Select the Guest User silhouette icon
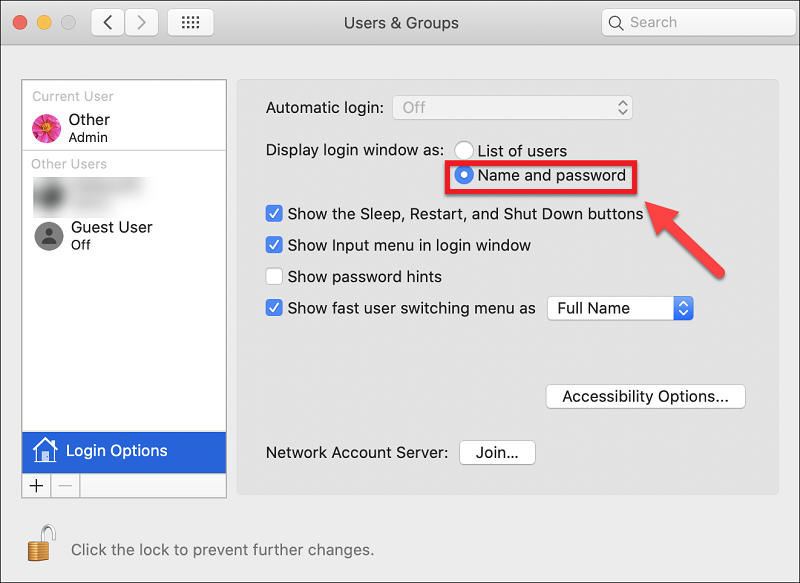Image resolution: width=800 pixels, height=583 pixels. tap(49, 235)
